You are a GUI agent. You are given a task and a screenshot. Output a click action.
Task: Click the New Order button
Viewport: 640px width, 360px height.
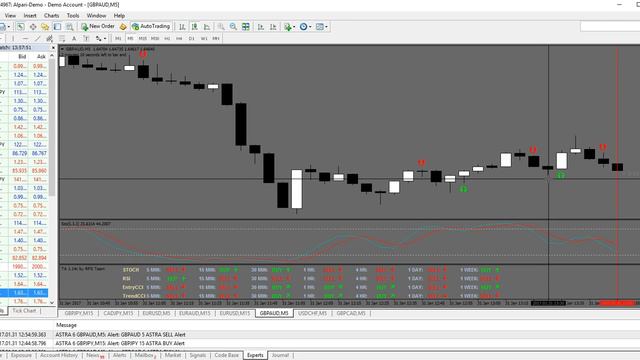click(98, 27)
